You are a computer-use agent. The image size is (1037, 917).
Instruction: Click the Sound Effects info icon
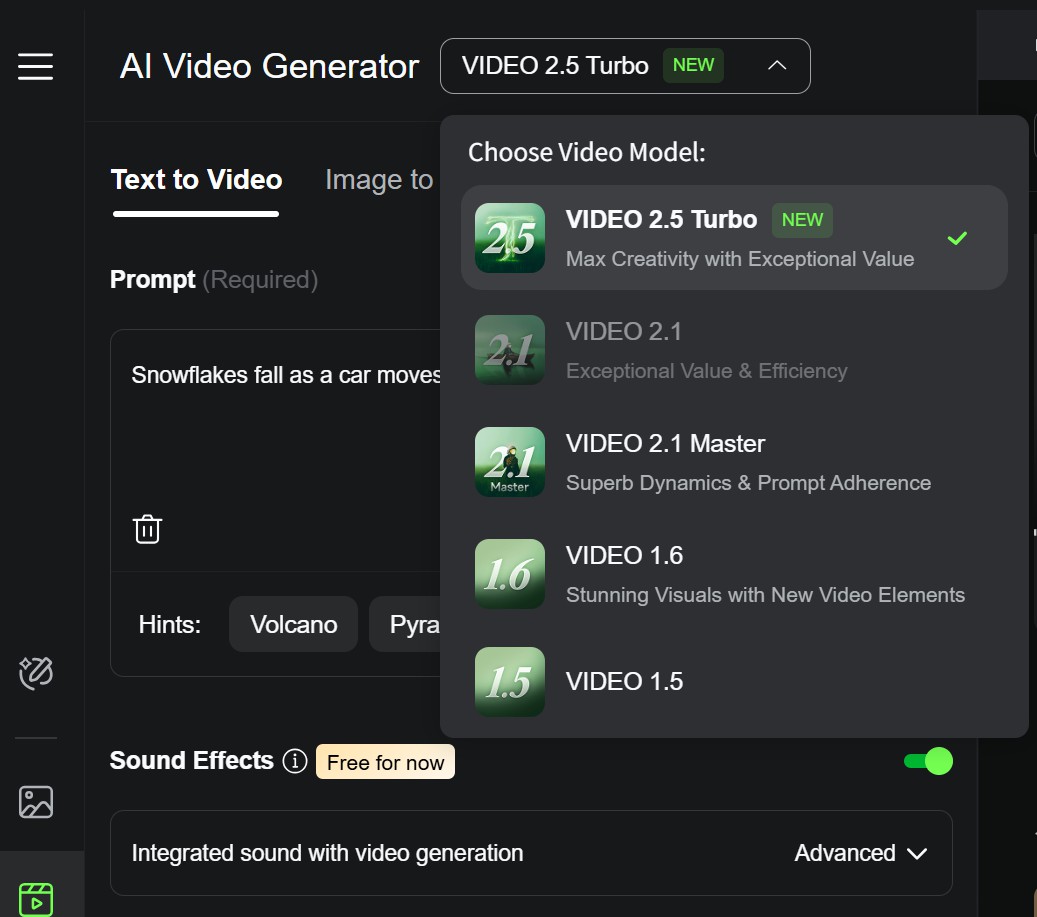(295, 760)
